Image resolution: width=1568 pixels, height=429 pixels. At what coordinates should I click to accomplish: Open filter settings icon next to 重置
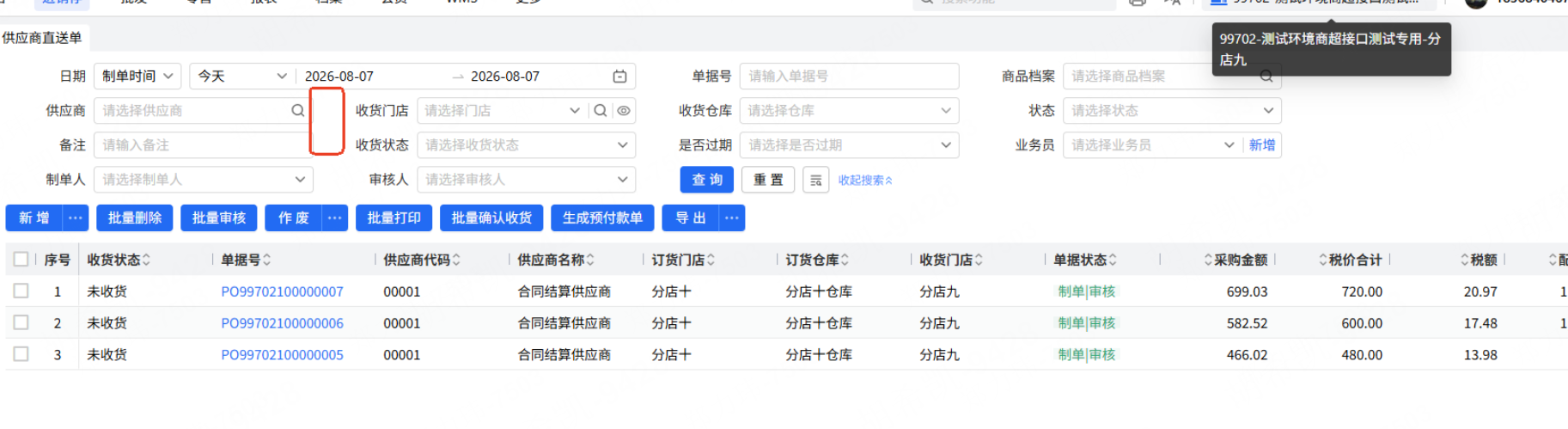[816, 180]
